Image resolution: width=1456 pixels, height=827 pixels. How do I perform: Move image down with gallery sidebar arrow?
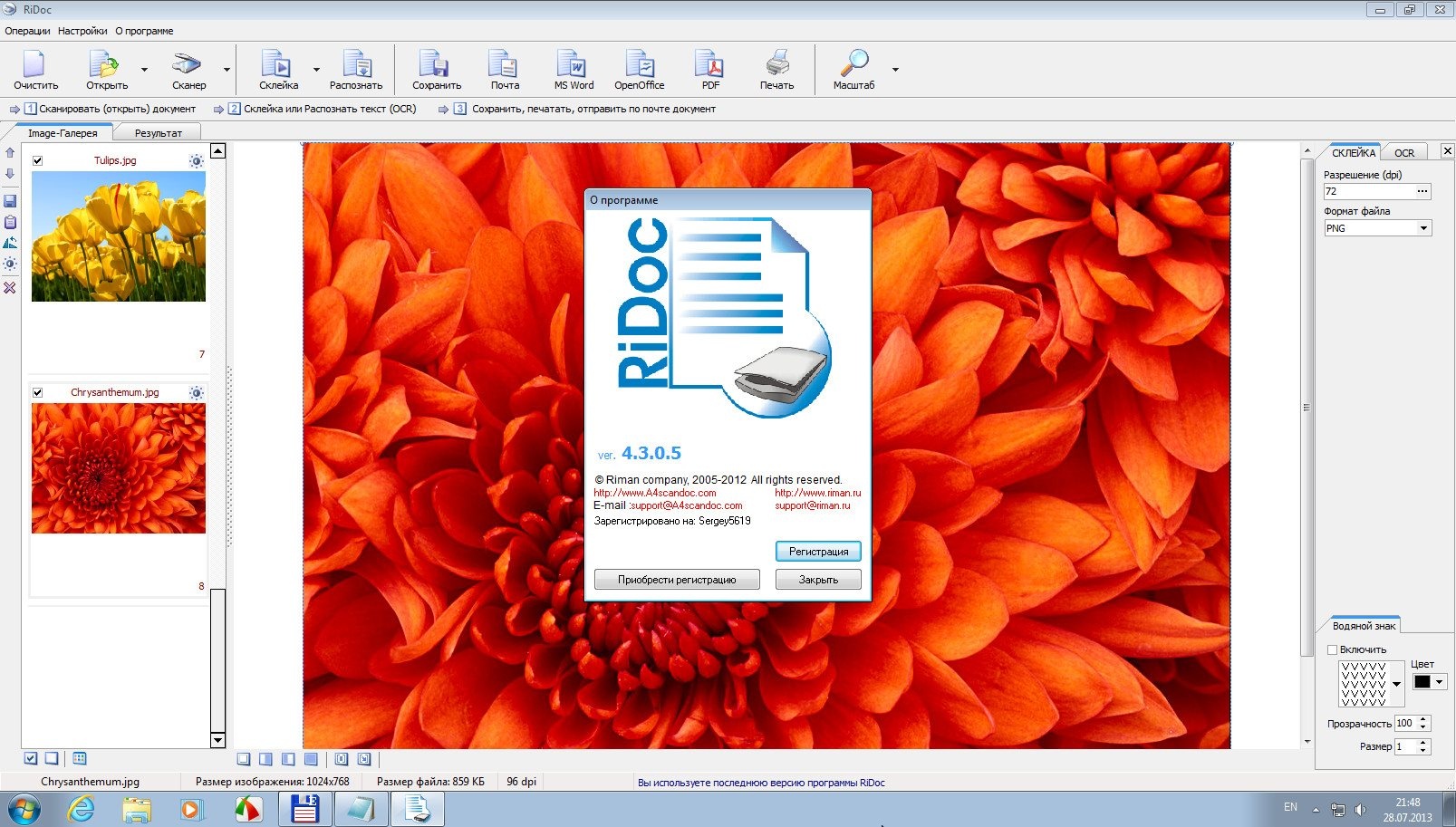[10, 173]
